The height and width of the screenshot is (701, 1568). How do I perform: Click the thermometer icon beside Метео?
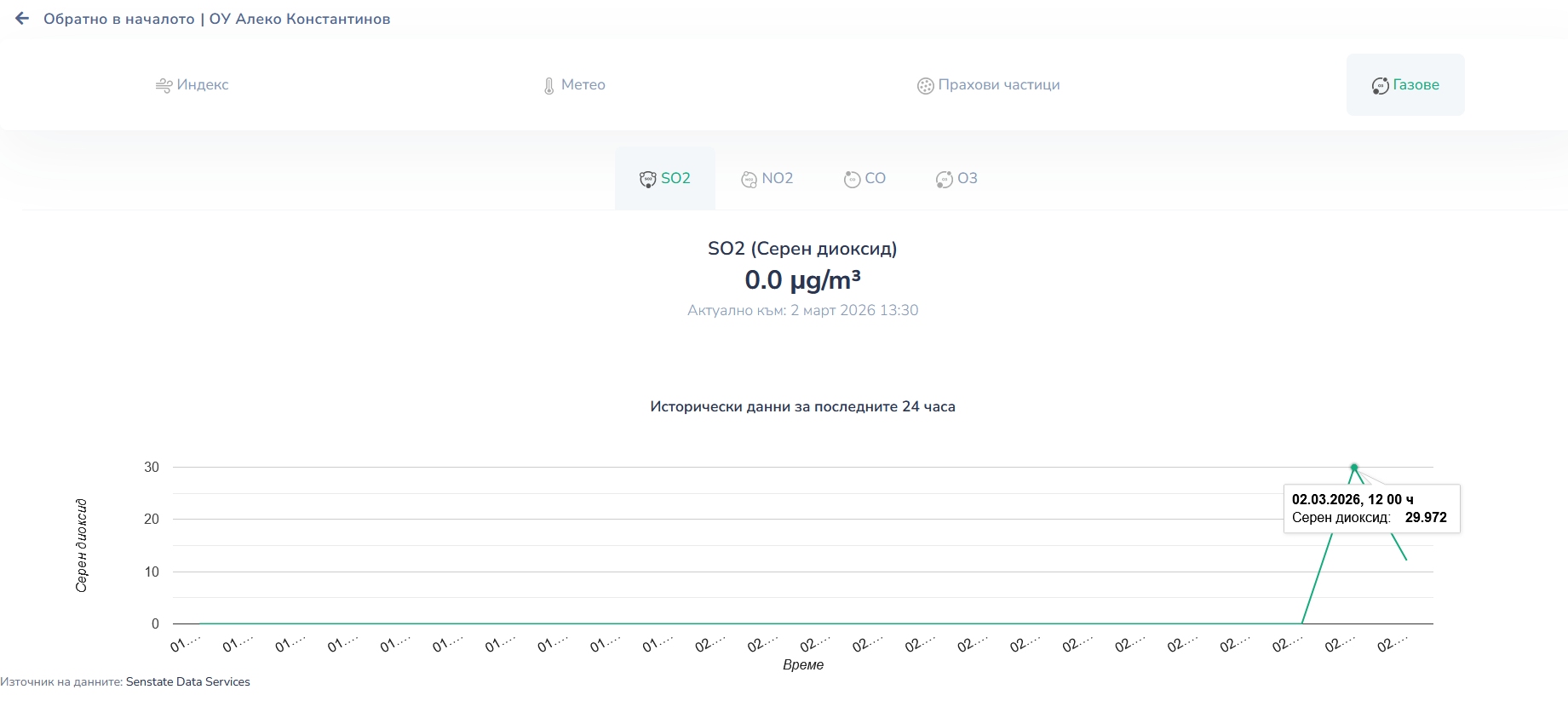[549, 85]
